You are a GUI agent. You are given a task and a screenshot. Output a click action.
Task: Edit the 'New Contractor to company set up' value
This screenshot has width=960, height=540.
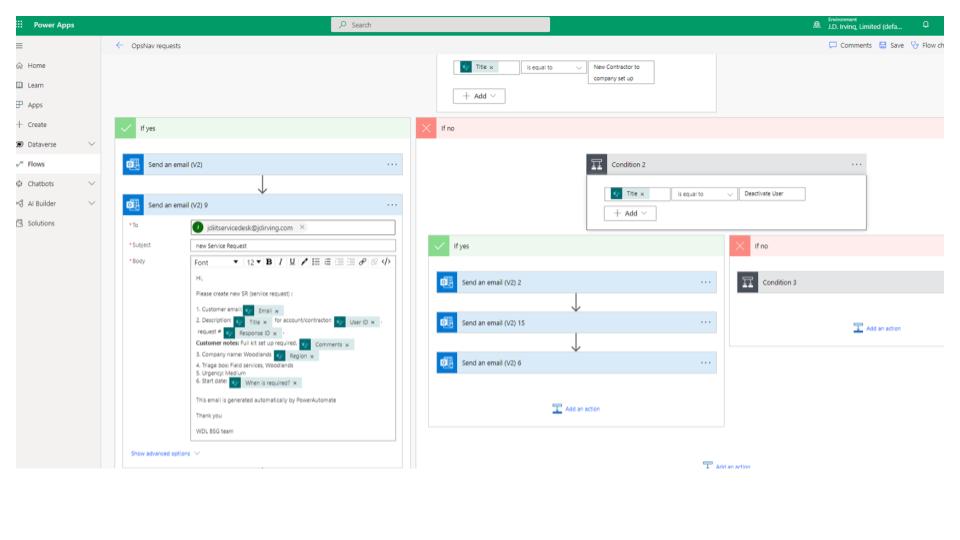pos(621,72)
